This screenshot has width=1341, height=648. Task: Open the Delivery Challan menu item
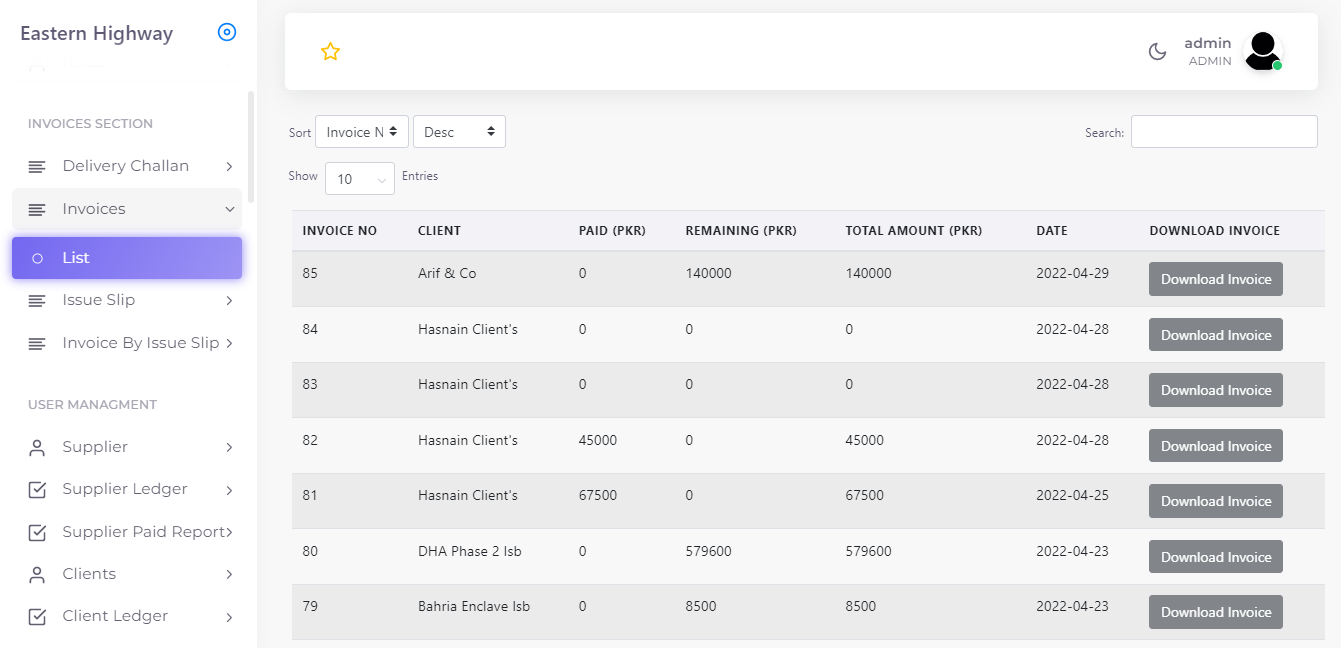pos(127,166)
